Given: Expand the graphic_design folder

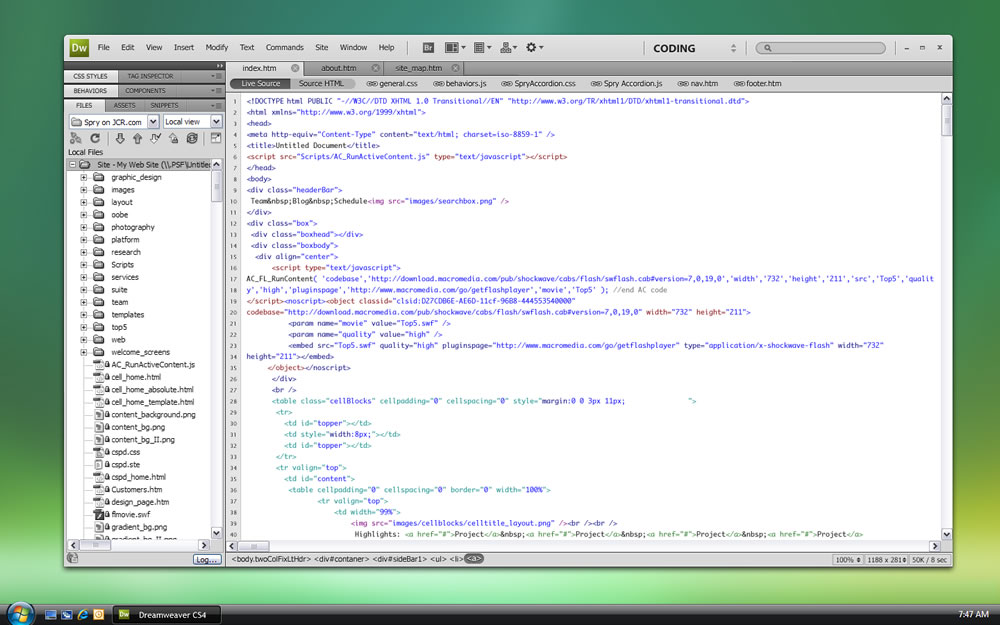Looking at the screenshot, I should click(x=84, y=177).
